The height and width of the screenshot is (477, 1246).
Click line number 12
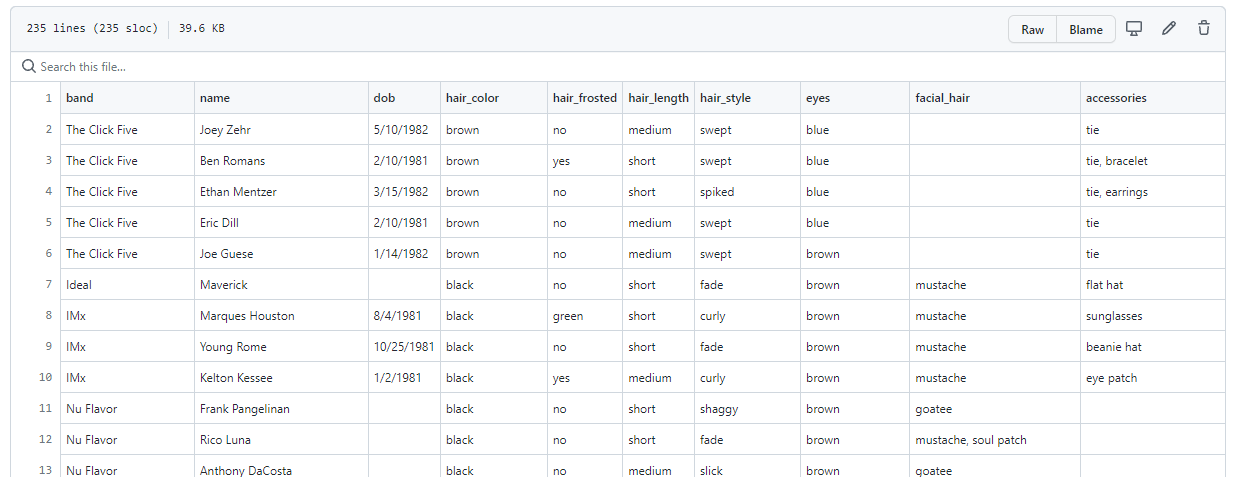click(x=46, y=440)
